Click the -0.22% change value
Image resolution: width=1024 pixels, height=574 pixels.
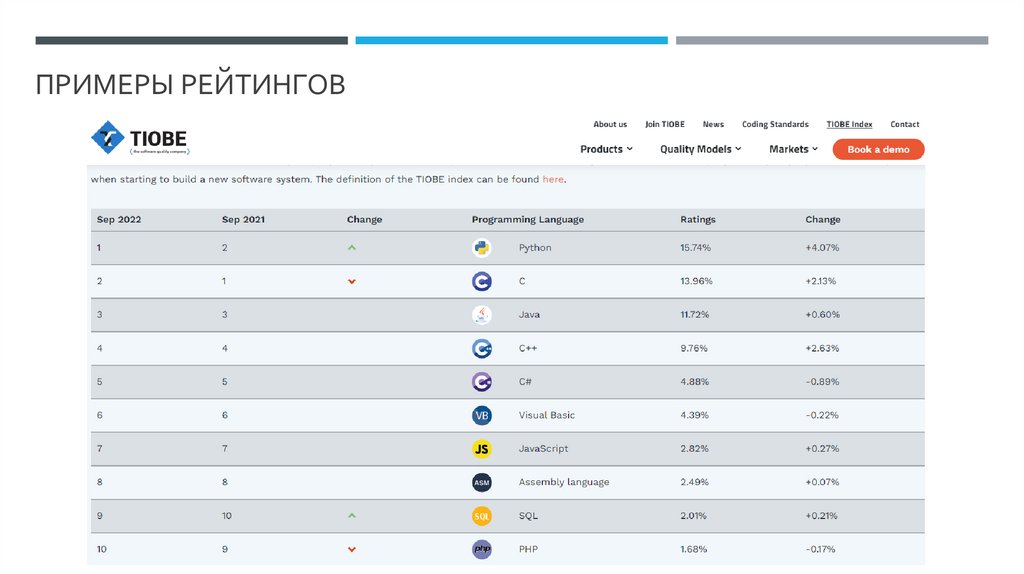click(x=822, y=415)
